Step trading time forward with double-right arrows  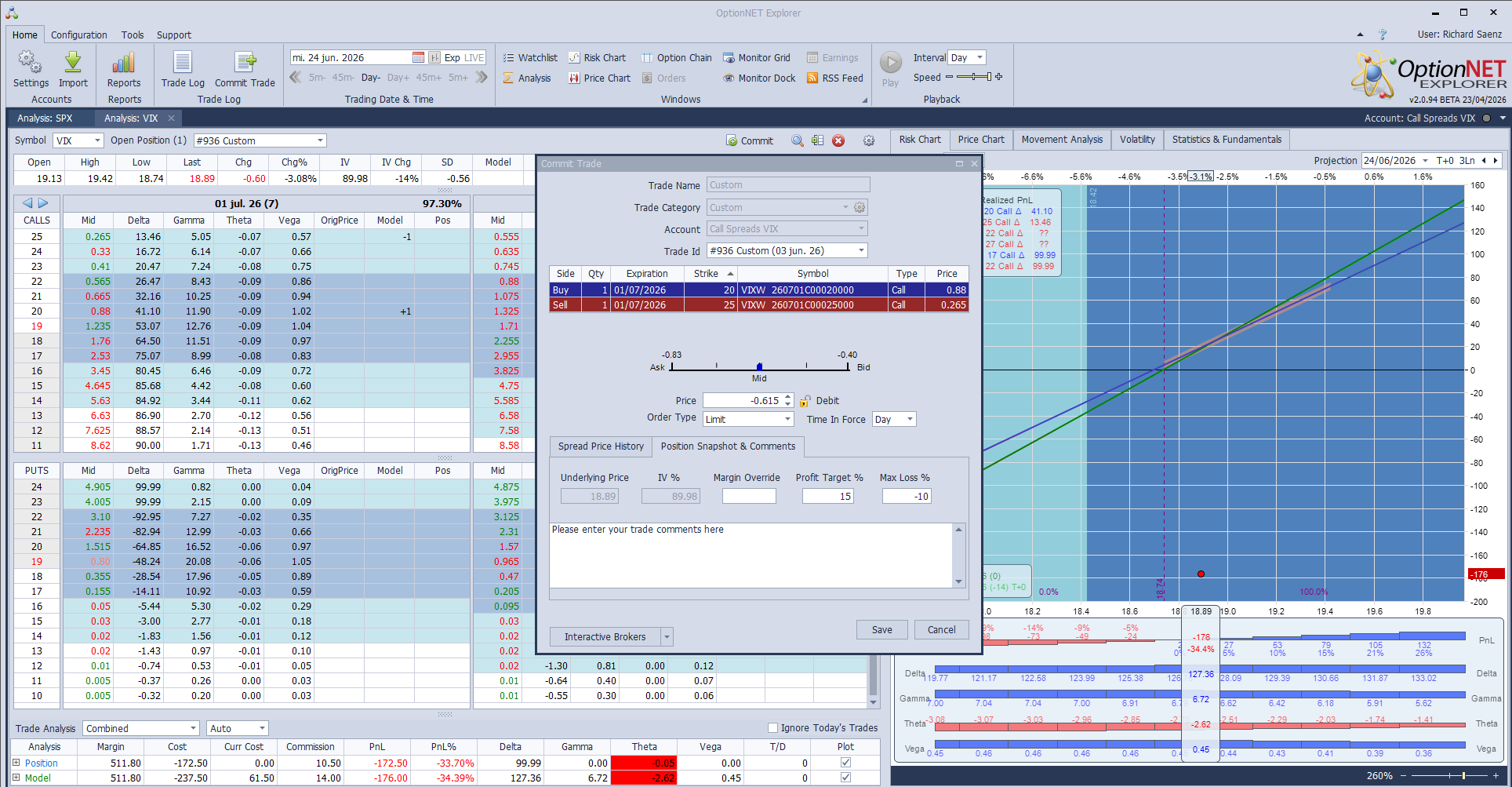pos(482,77)
